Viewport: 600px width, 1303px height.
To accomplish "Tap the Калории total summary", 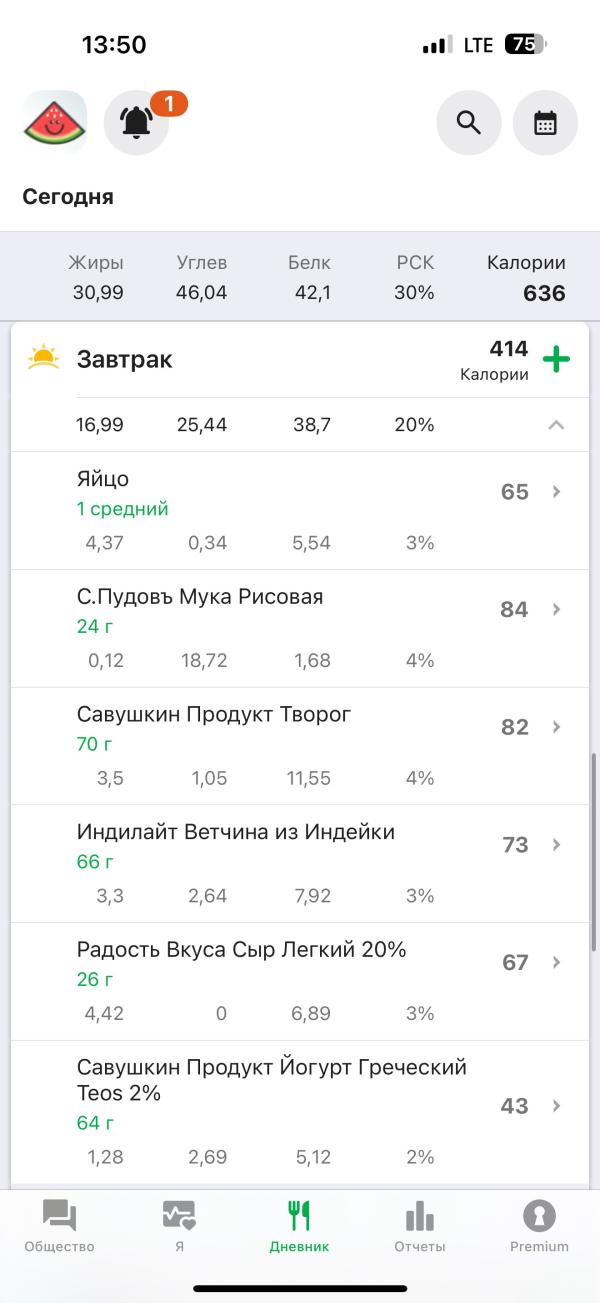I will coord(527,279).
